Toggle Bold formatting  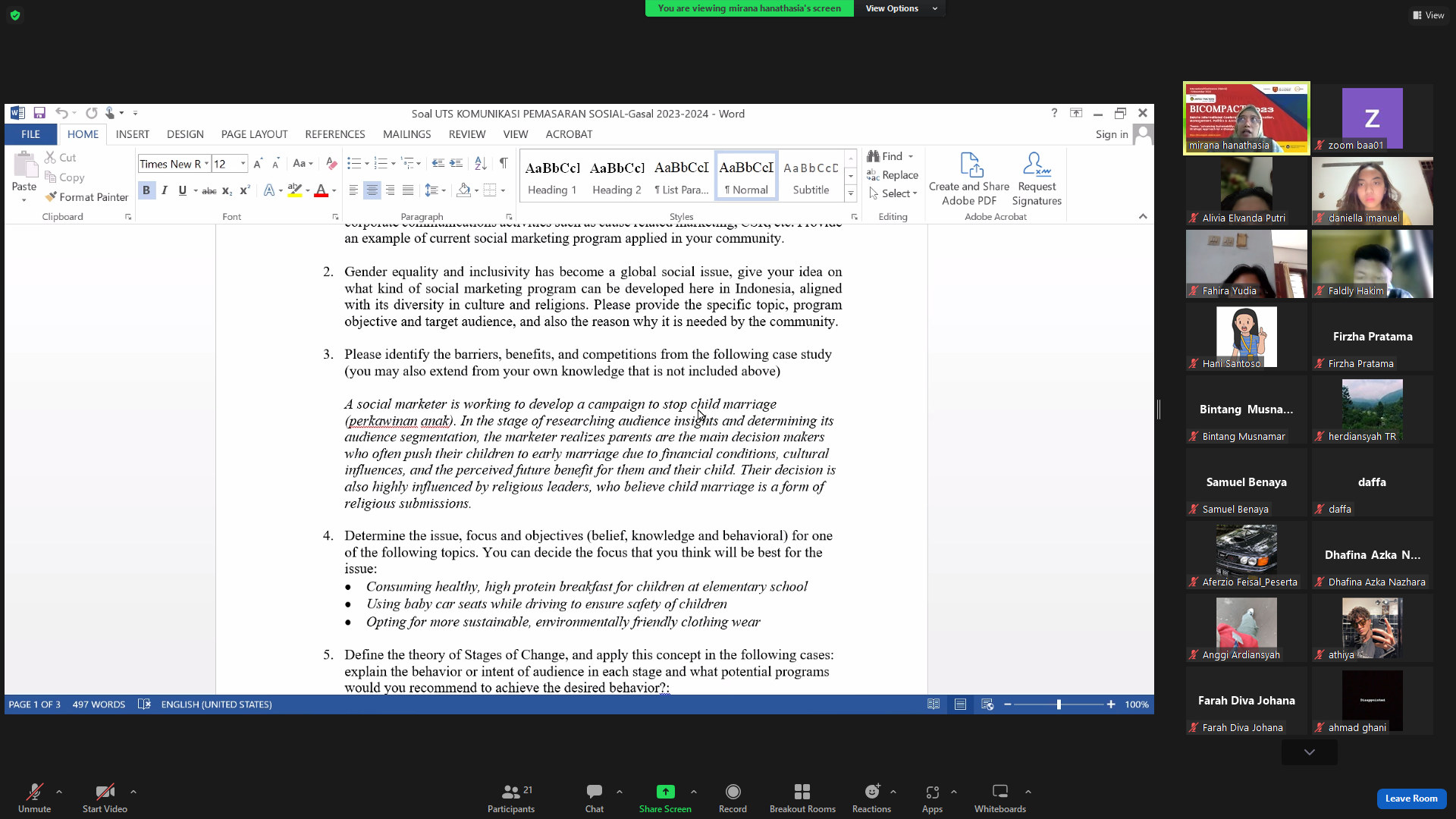[146, 190]
